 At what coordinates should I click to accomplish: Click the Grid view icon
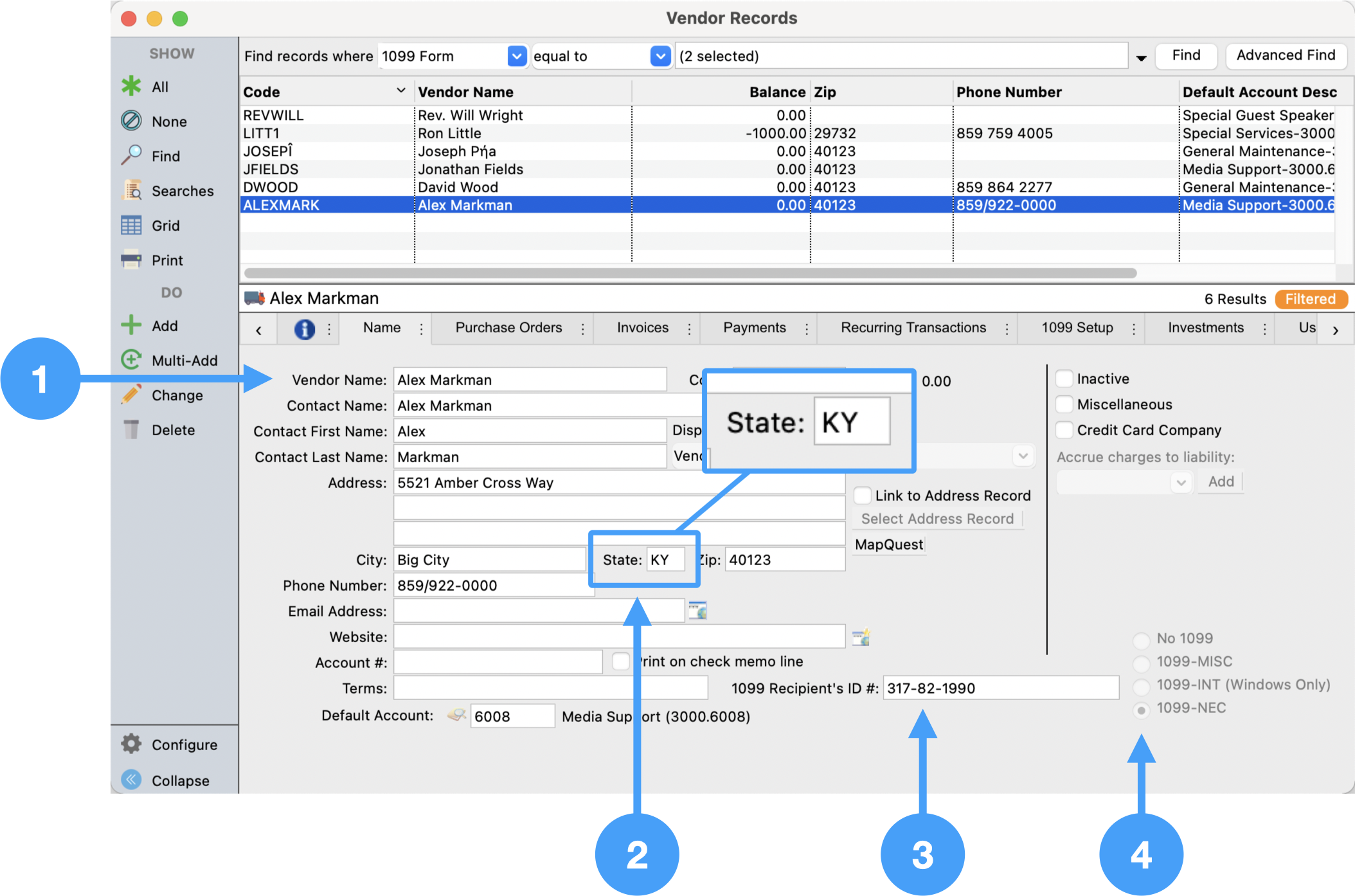click(x=131, y=225)
